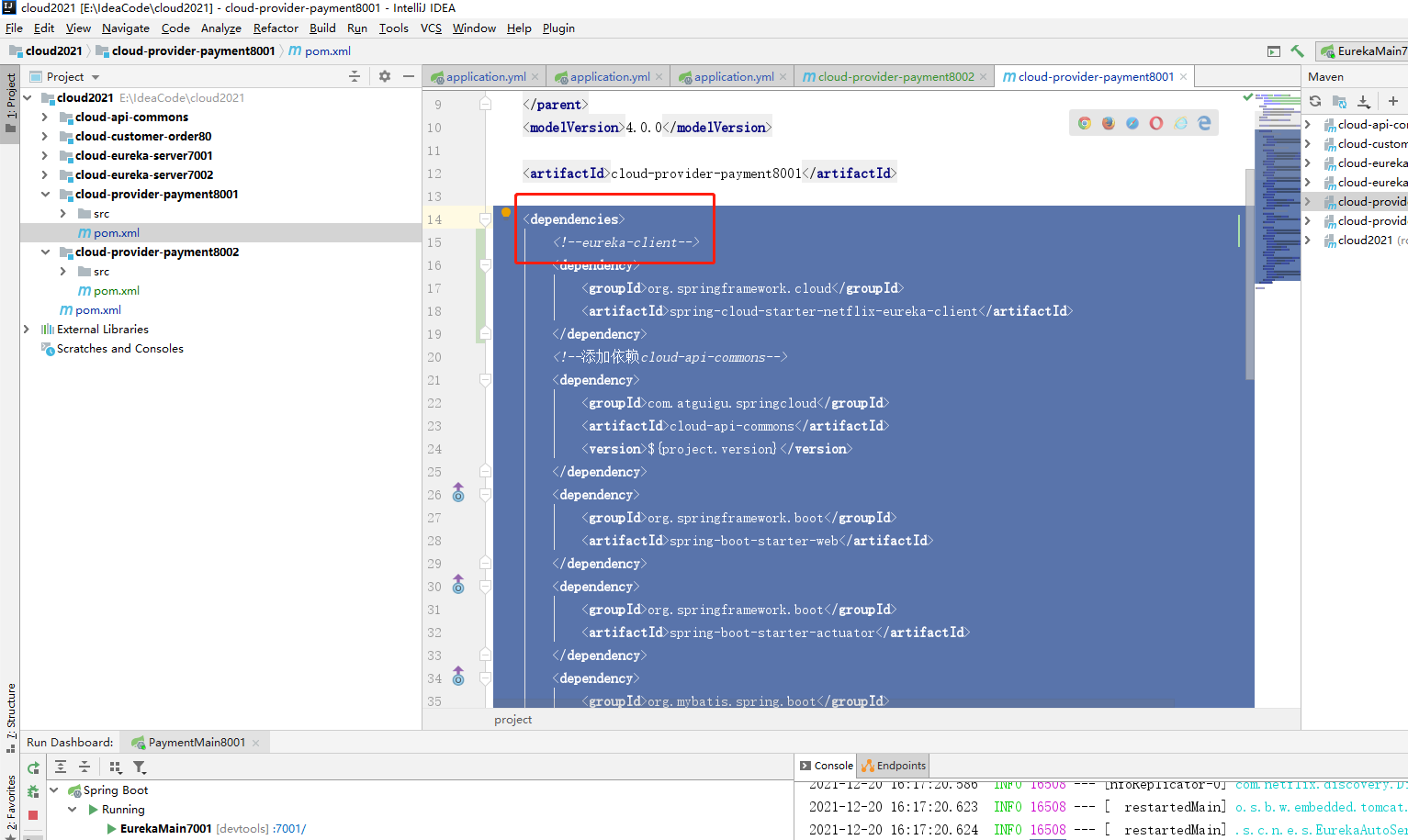Close the cloud-provider-payment8001 editor tab
The image size is (1408, 840).
click(x=1183, y=77)
